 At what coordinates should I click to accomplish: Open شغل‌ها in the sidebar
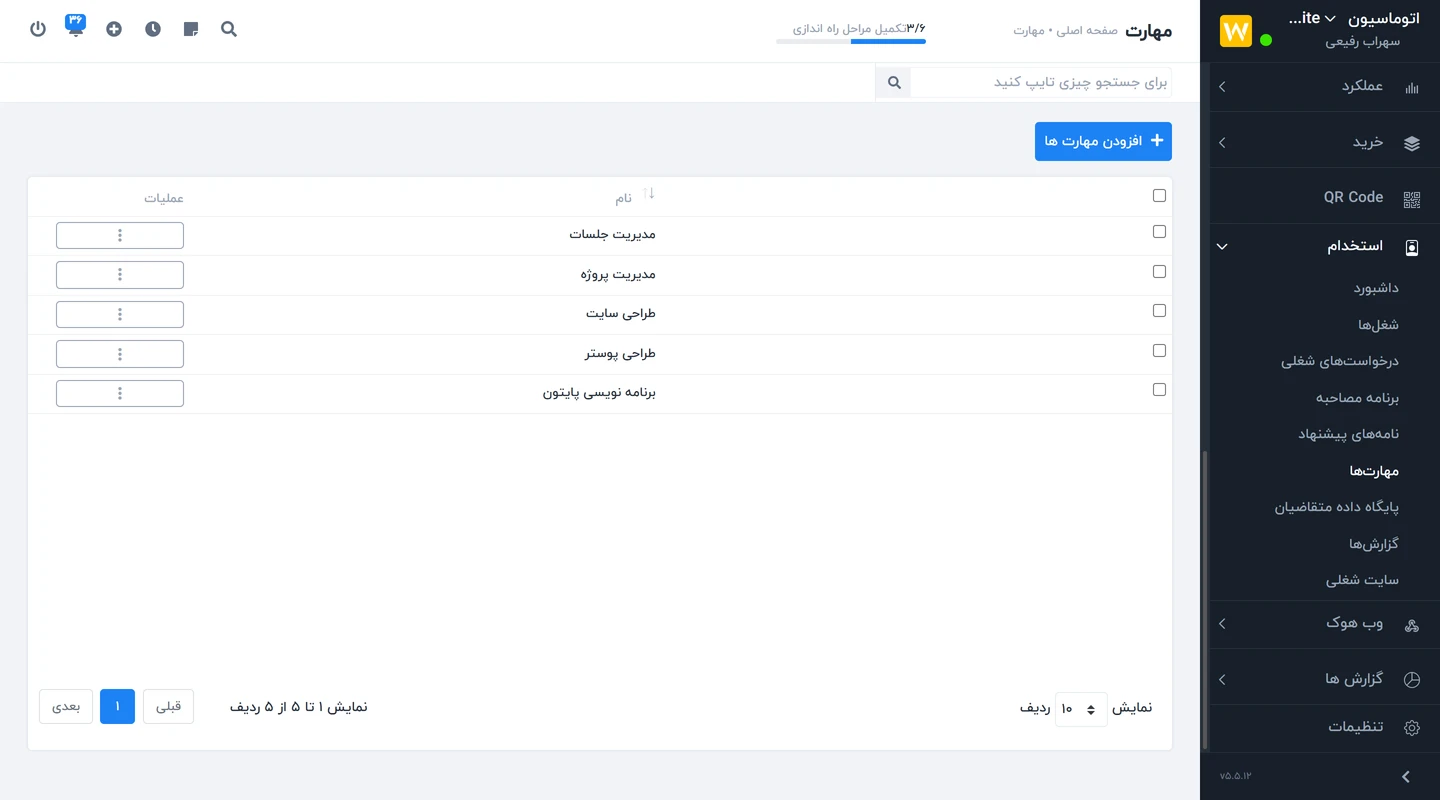tap(1378, 325)
